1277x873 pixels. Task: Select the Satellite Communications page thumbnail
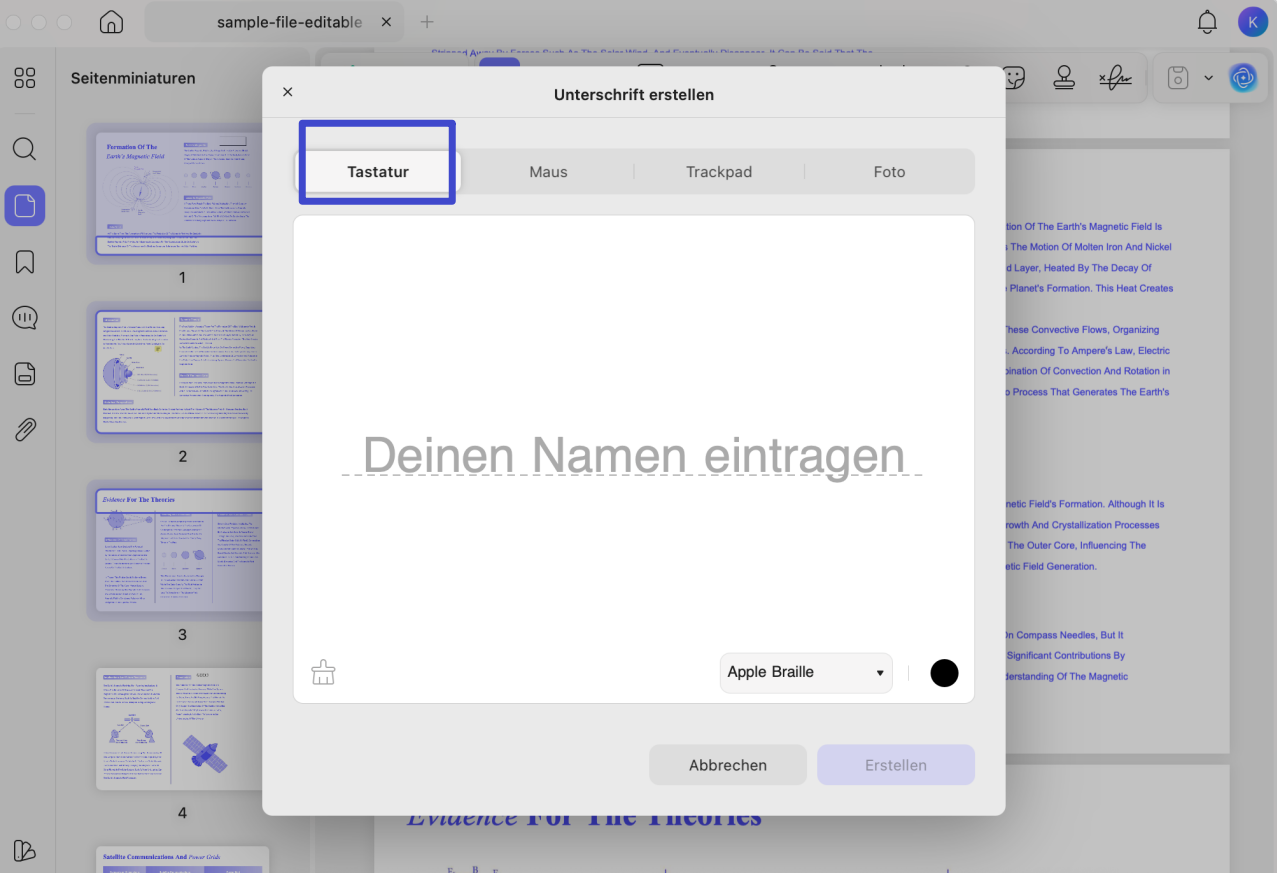pos(183,859)
